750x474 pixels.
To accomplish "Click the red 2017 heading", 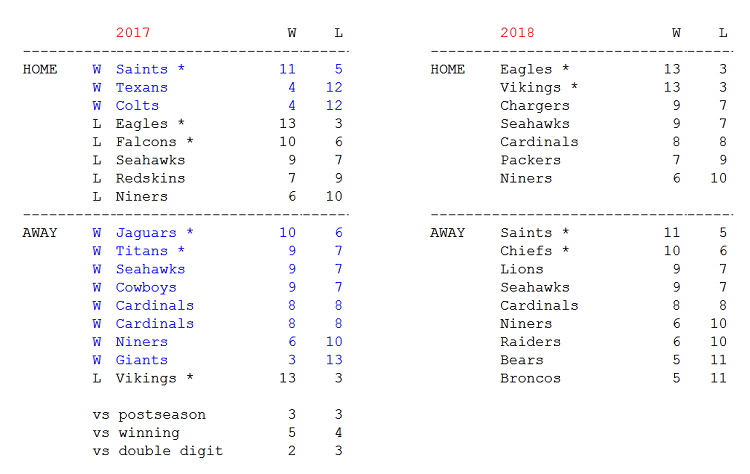I will 133,33.
